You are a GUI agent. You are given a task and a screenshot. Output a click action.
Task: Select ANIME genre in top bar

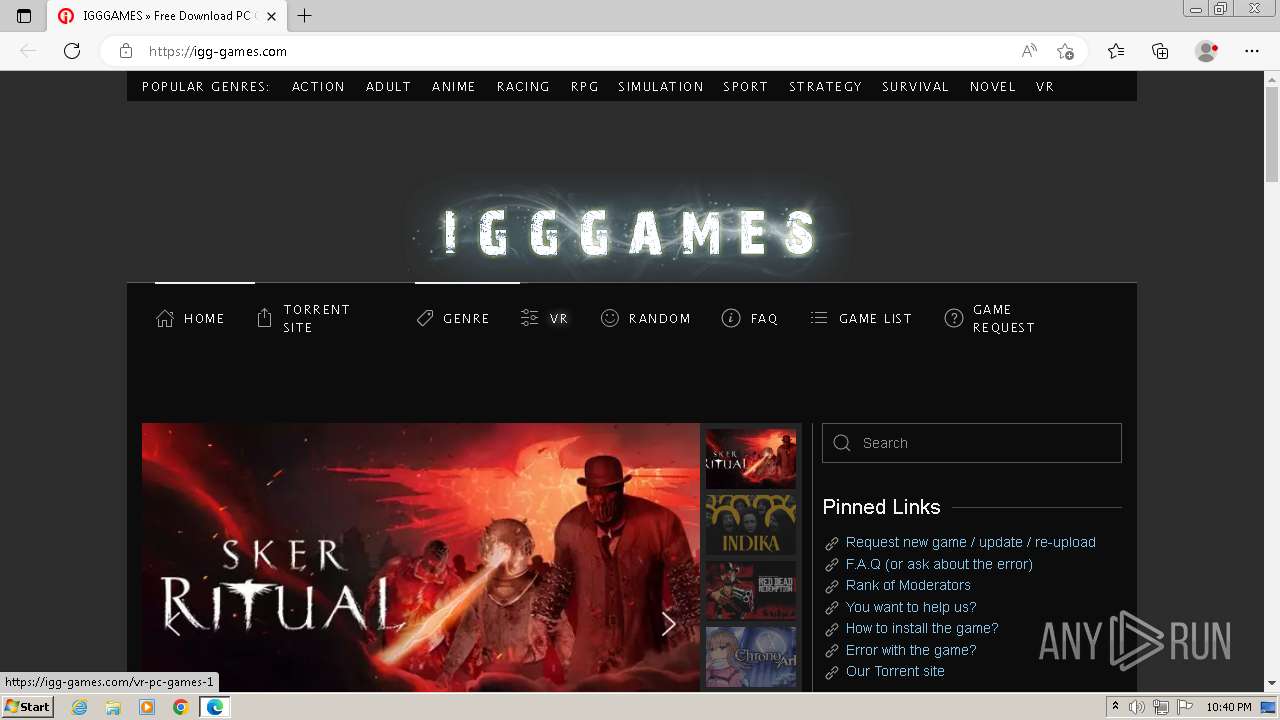(x=453, y=87)
